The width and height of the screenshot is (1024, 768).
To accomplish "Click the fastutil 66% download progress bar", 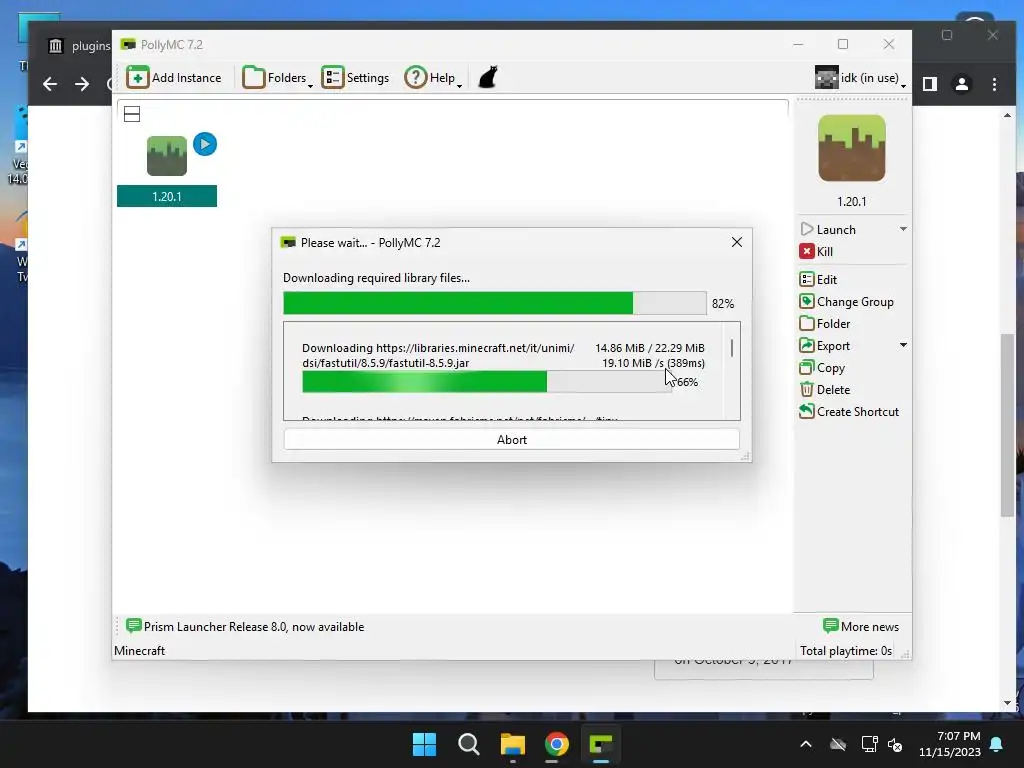I will tap(487, 381).
